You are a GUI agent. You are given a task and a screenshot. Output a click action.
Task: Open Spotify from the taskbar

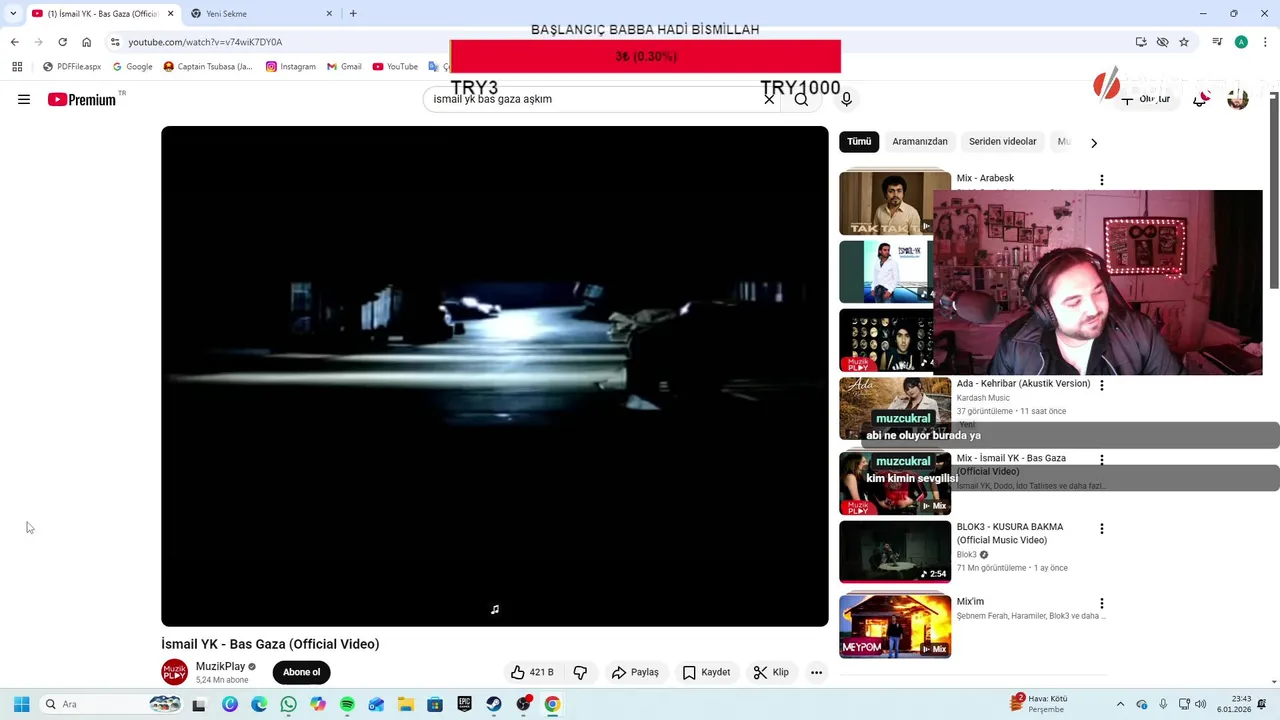[x=347, y=704]
